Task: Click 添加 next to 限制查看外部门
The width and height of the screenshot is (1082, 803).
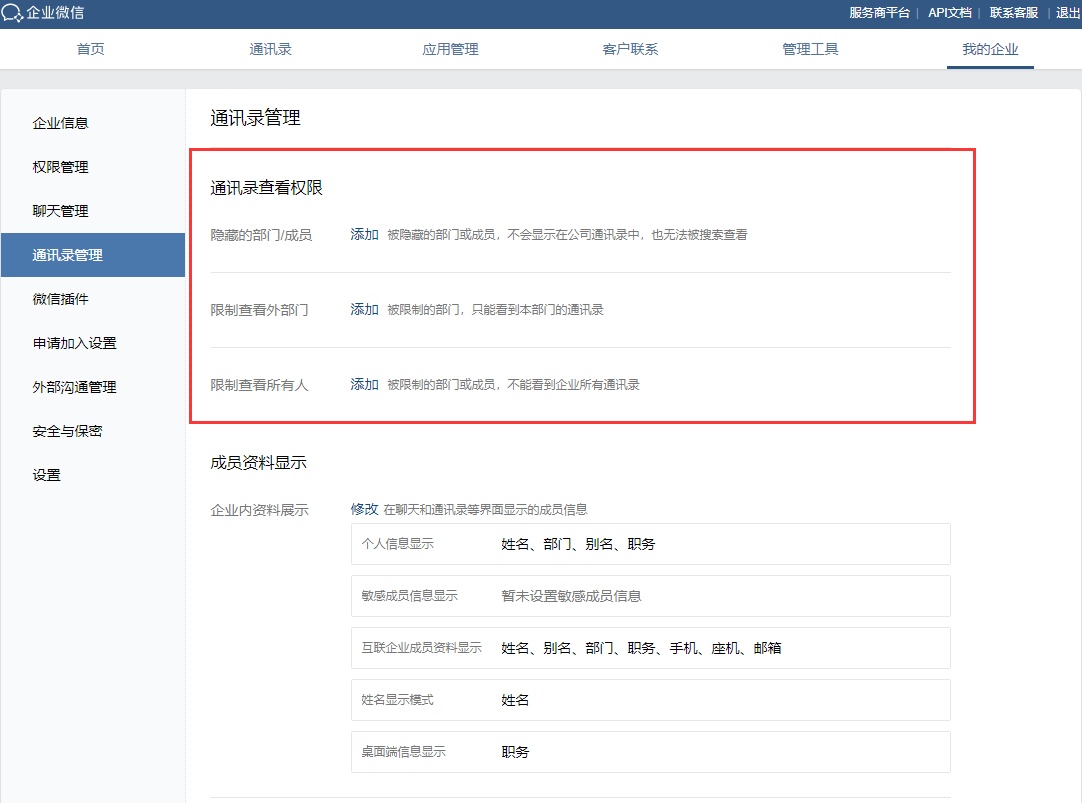Action: [364, 310]
